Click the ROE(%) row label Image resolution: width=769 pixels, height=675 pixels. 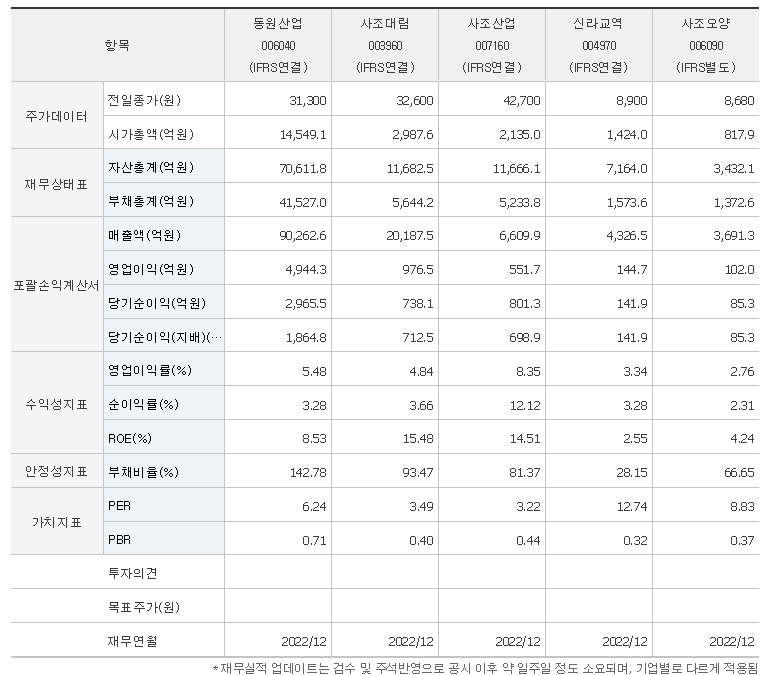click(x=129, y=438)
